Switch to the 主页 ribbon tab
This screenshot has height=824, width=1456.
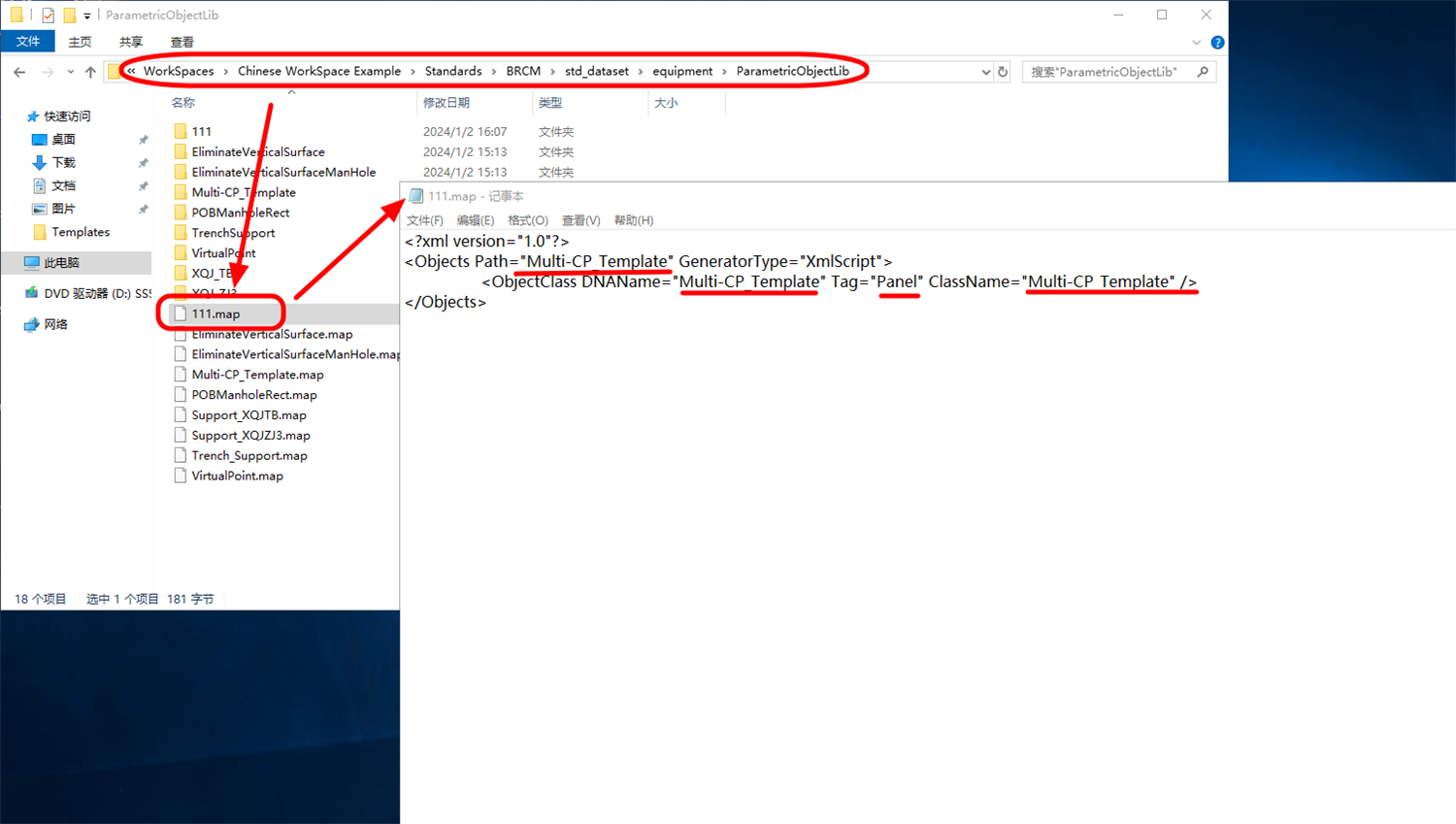pyautogui.click(x=80, y=42)
